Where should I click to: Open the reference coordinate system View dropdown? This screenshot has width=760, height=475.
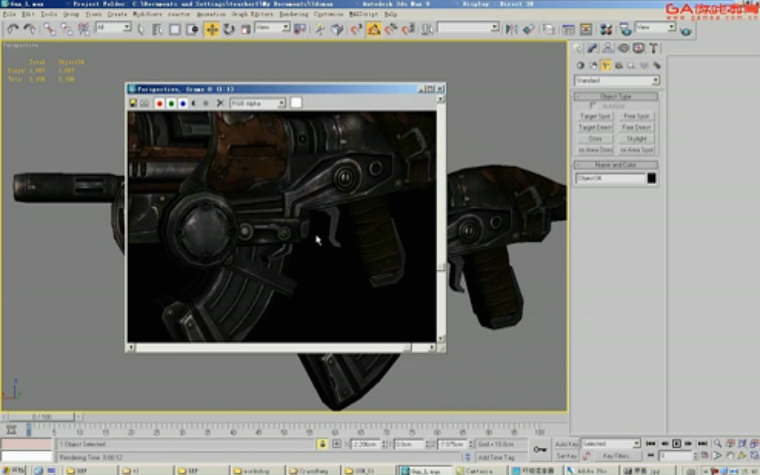point(272,27)
